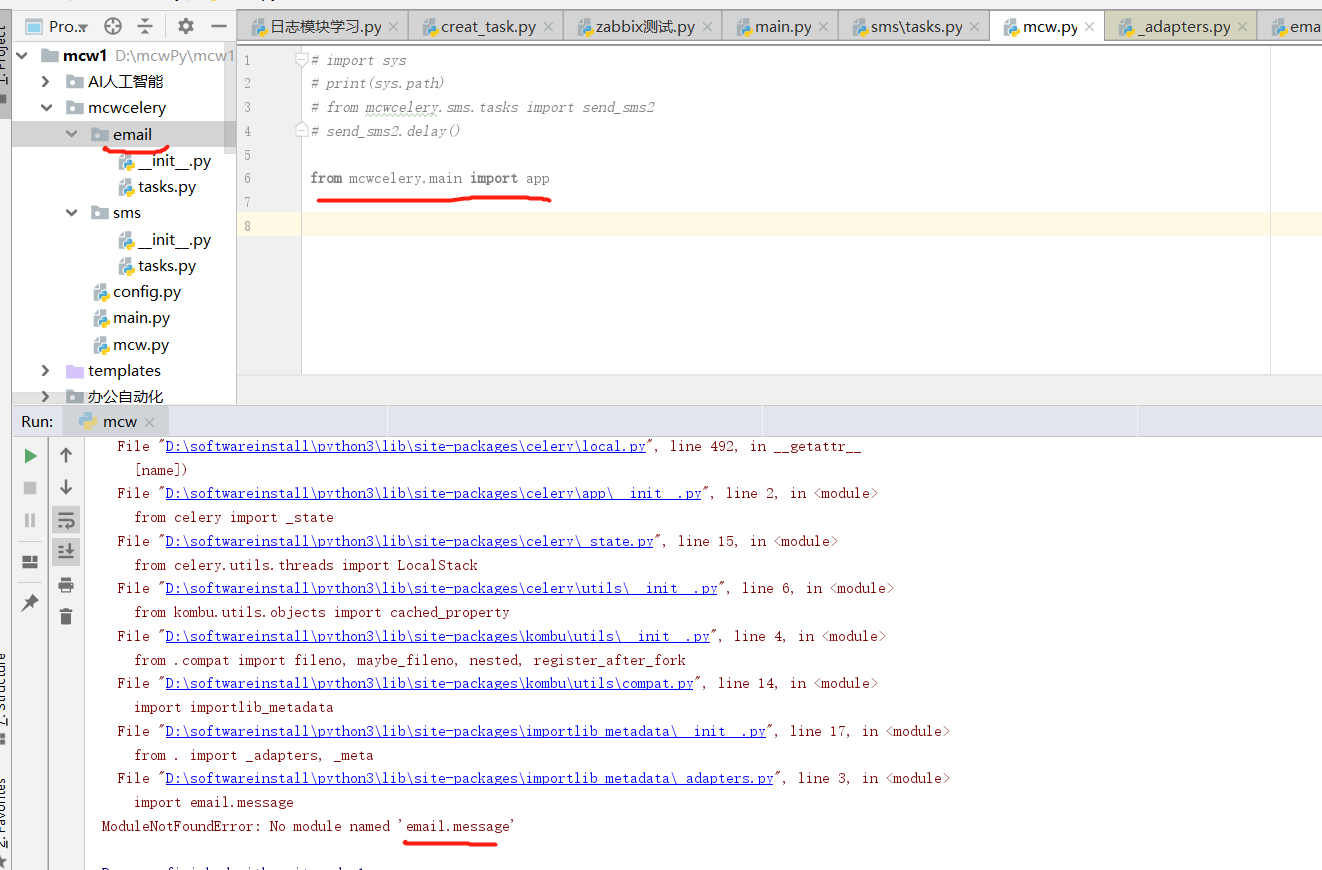Toggle scroll to end of console
The width and height of the screenshot is (1322, 870).
[66, 551]
